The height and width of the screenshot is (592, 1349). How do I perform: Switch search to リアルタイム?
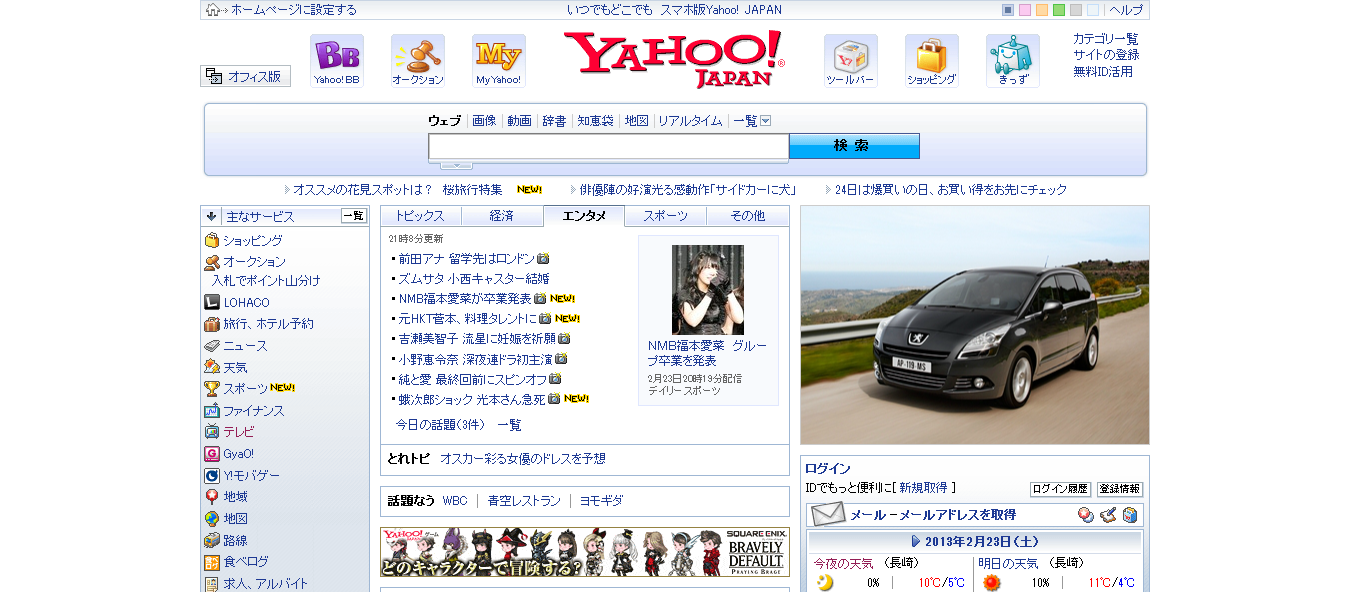[690, 121]
